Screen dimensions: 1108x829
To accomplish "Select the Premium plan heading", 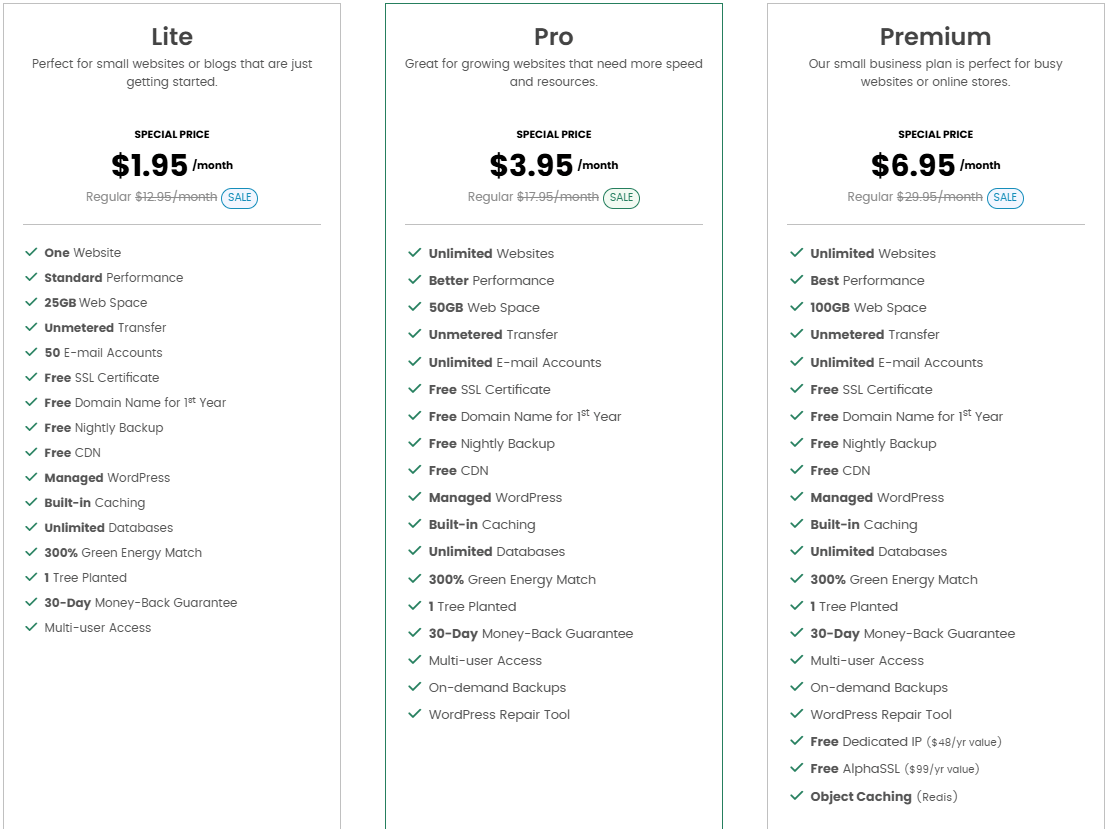I will pyautogui.click(x=935, y=37).
